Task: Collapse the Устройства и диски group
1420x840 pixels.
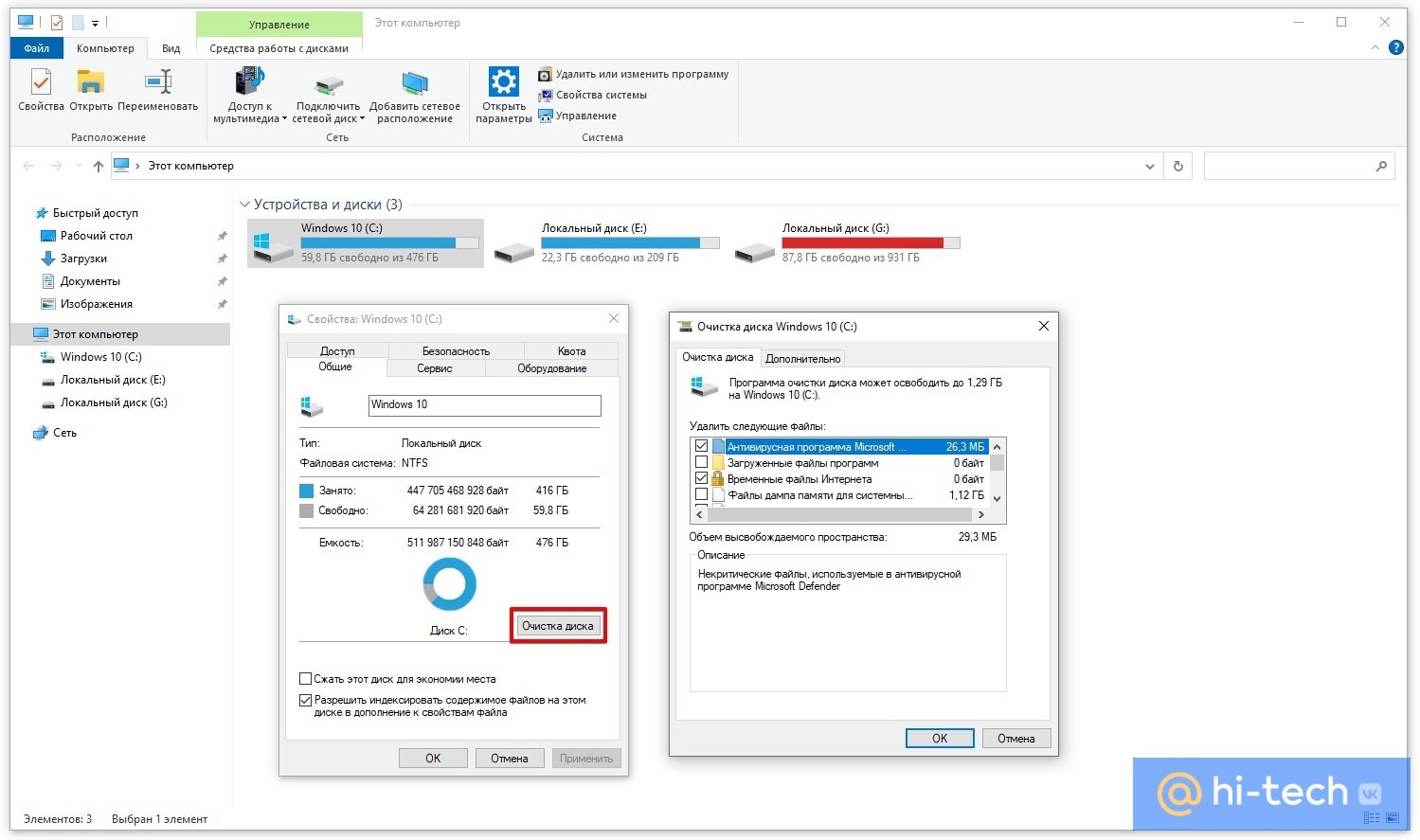Action: 244,205
